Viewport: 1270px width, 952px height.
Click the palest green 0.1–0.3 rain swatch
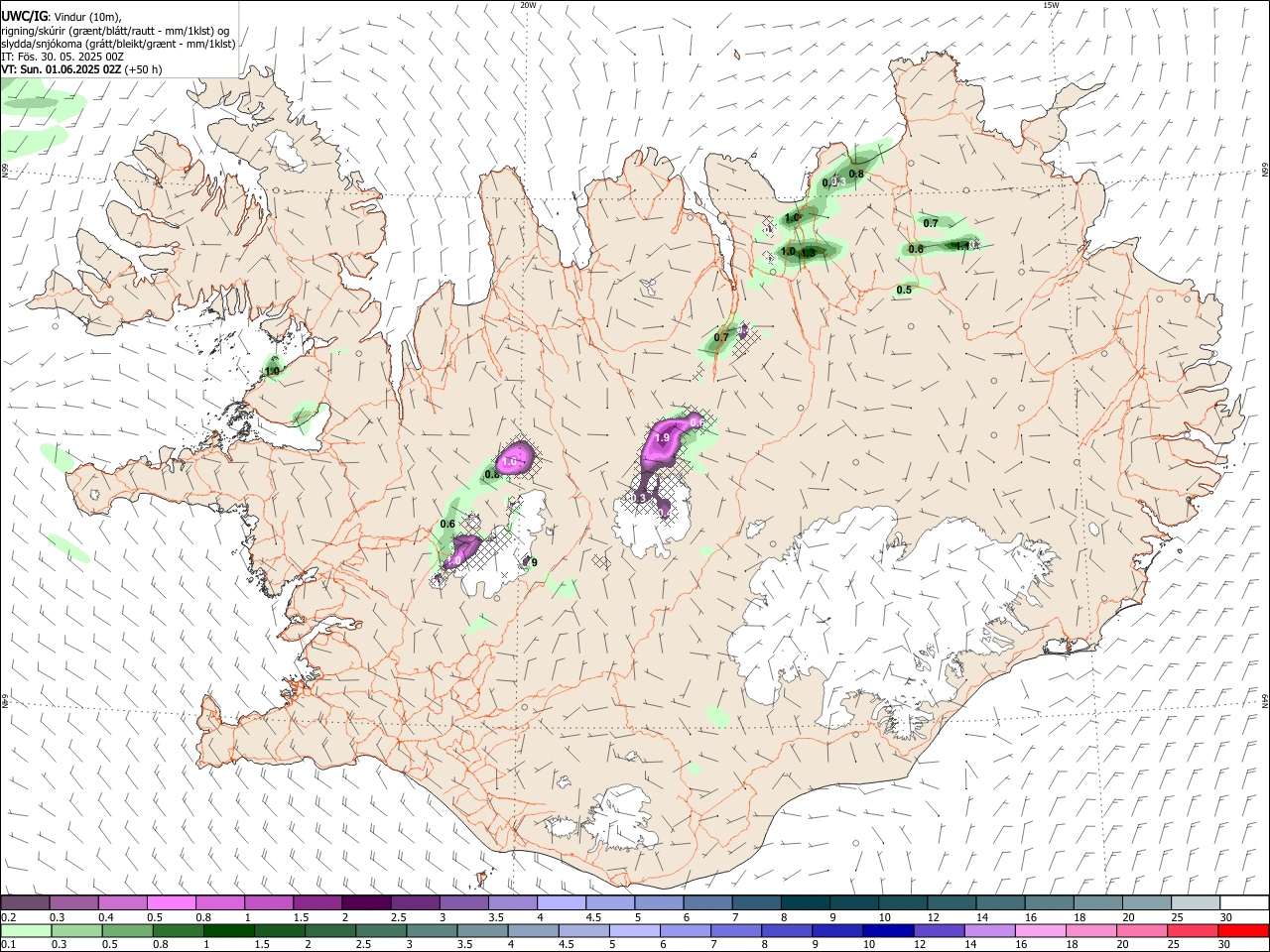(27, 930)
